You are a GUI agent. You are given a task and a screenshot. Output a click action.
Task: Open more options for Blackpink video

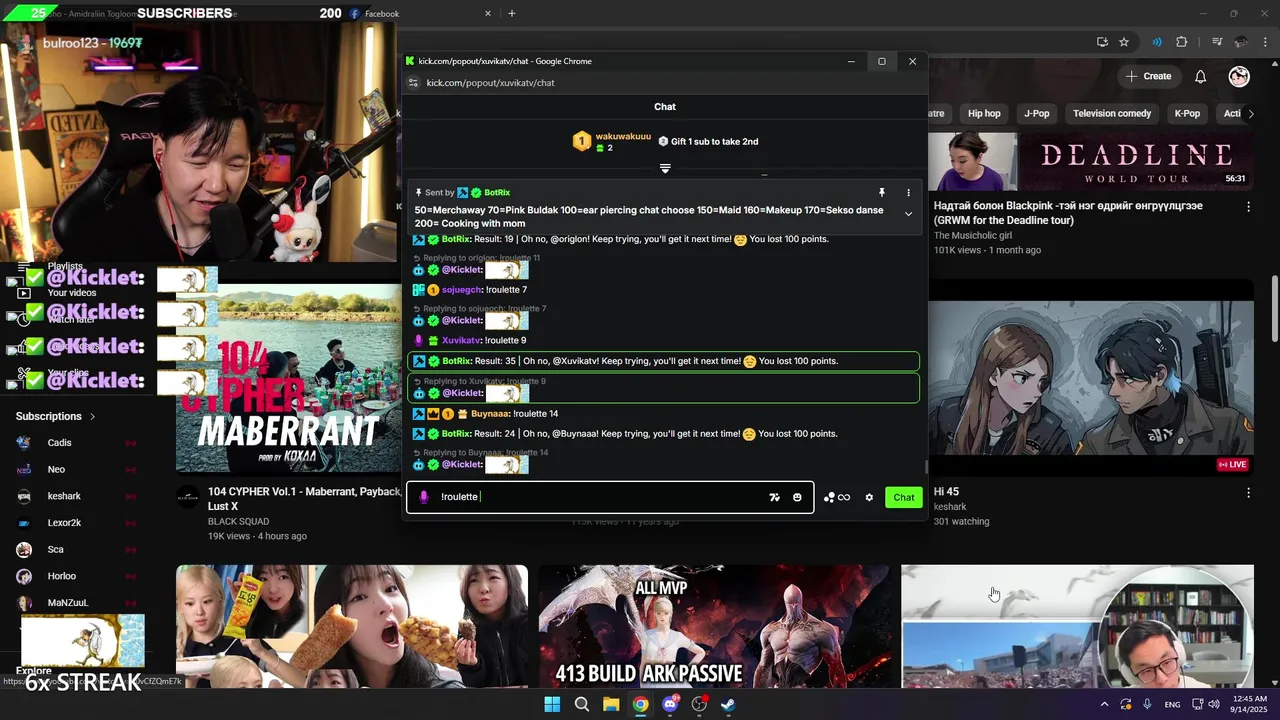coord(1248,207)
